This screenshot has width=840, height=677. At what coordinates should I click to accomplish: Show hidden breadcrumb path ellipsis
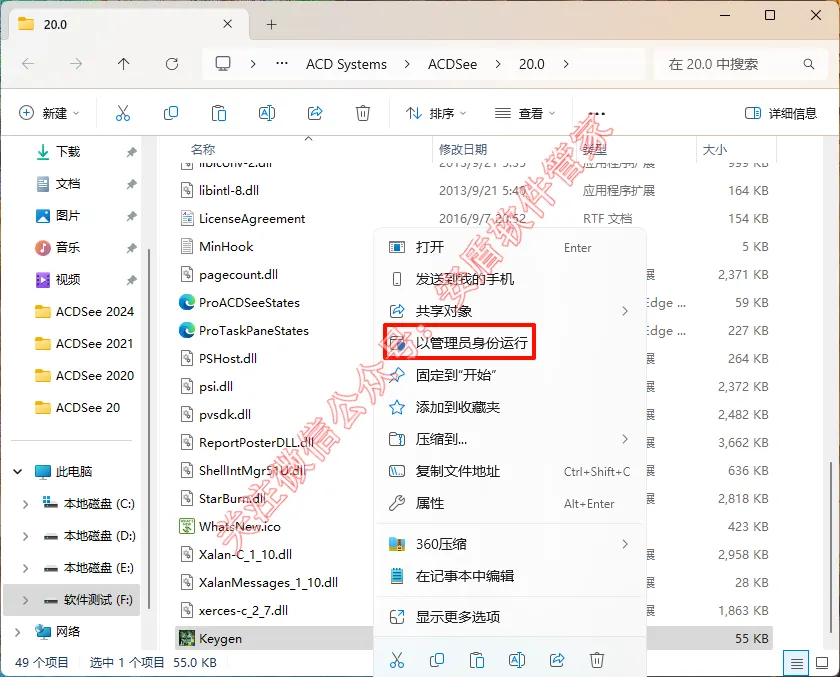[x=282, y=64]
